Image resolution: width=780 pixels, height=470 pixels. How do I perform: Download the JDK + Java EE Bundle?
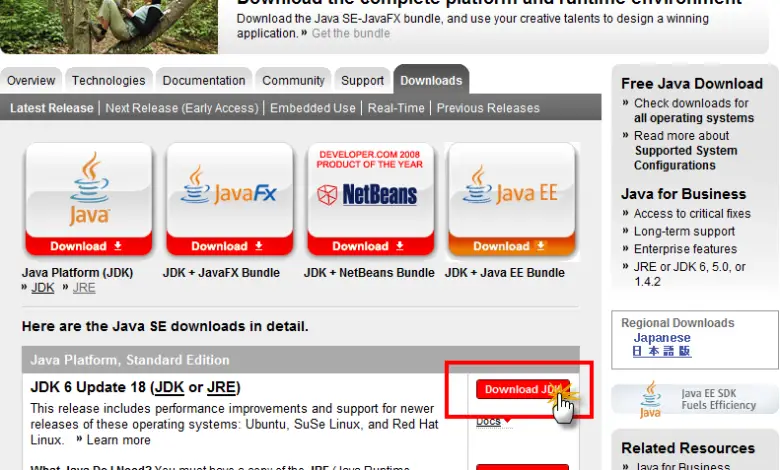tap(512, 246)
